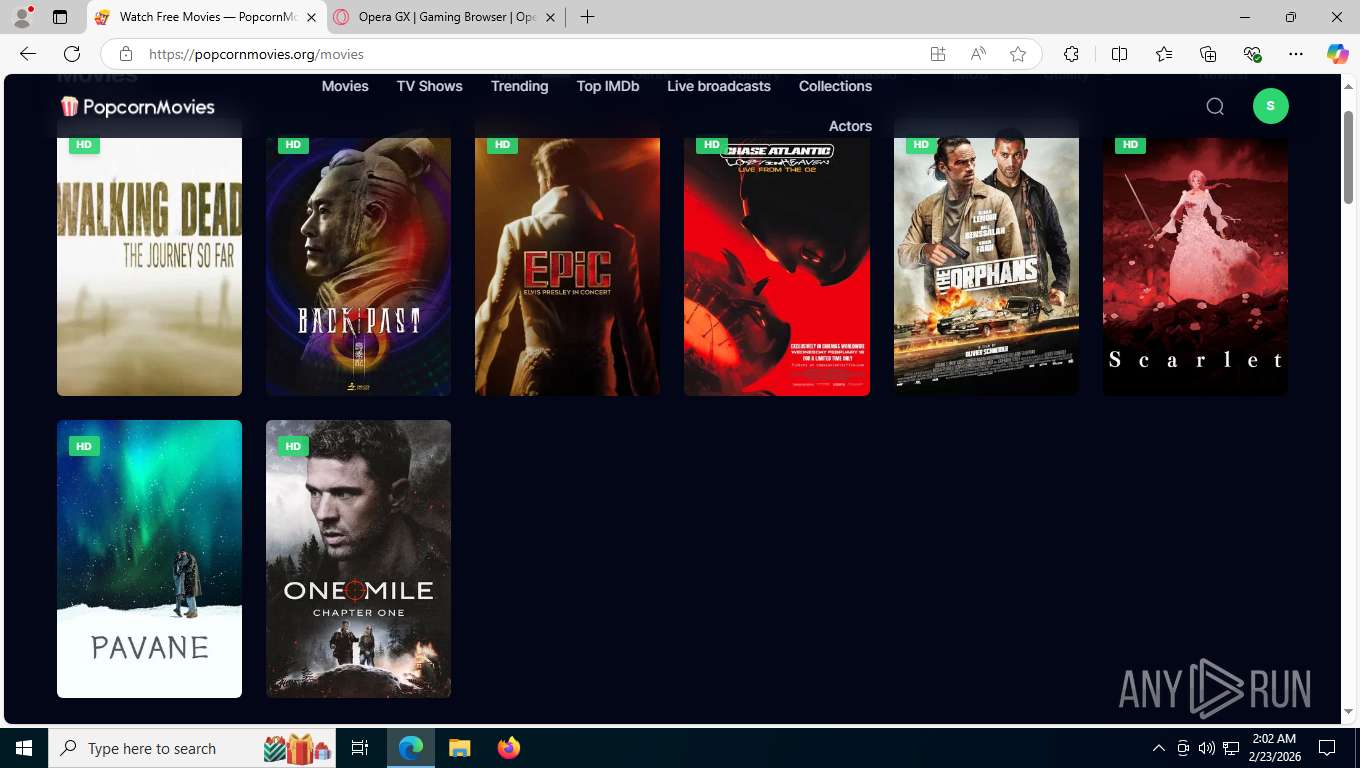Activate Read aloud icon in address bar
Screen dimensions: 1360x768
pos(978,54)
